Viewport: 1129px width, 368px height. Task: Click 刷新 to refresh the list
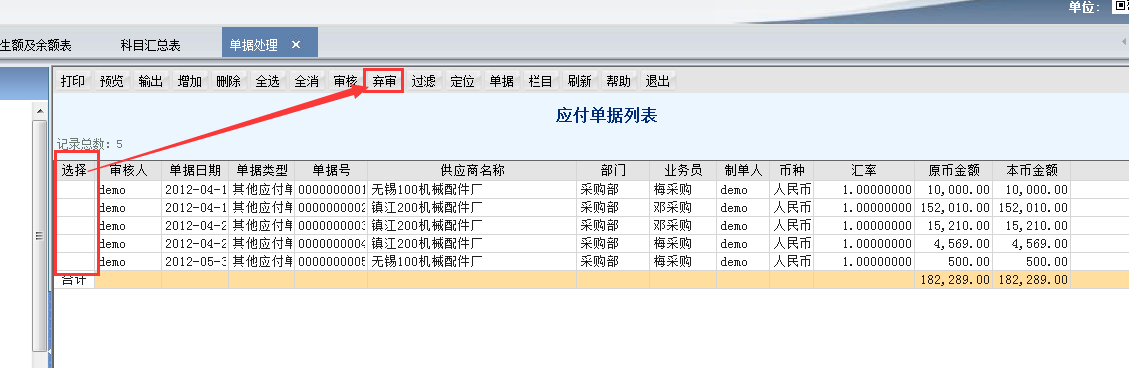(x=579, y=81)
